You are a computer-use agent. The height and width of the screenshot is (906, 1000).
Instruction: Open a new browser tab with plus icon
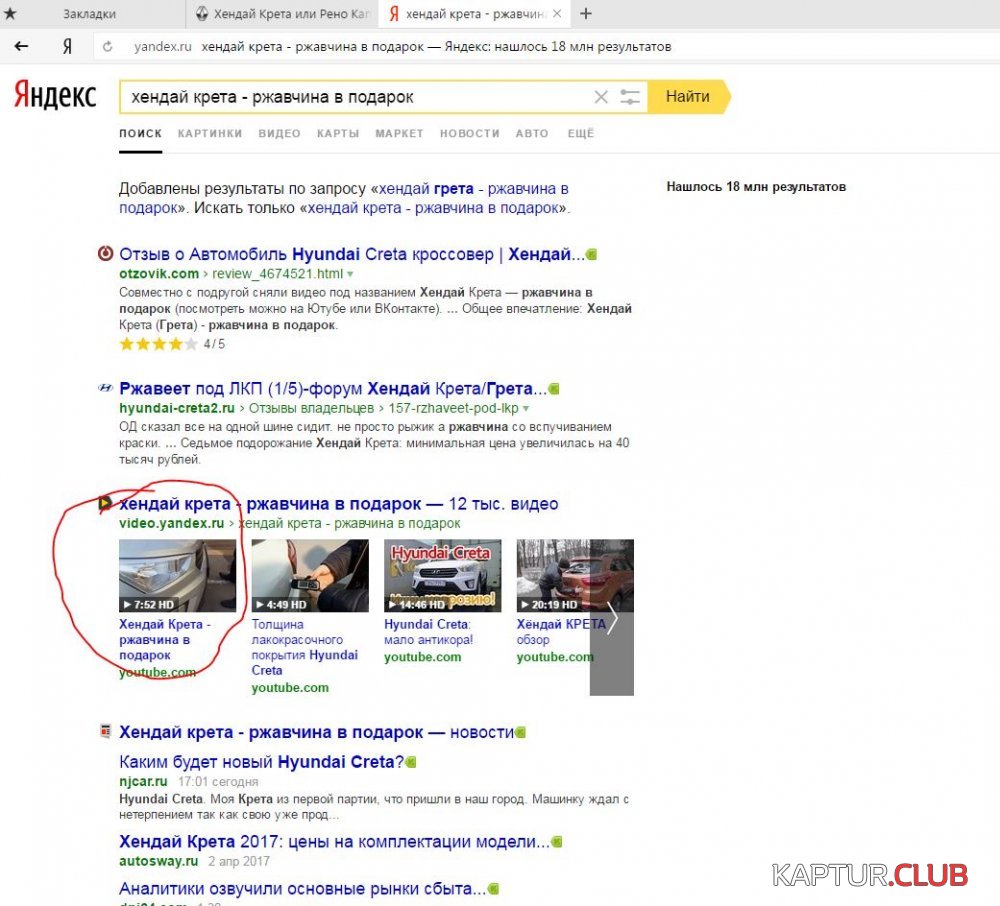[586, 13]
